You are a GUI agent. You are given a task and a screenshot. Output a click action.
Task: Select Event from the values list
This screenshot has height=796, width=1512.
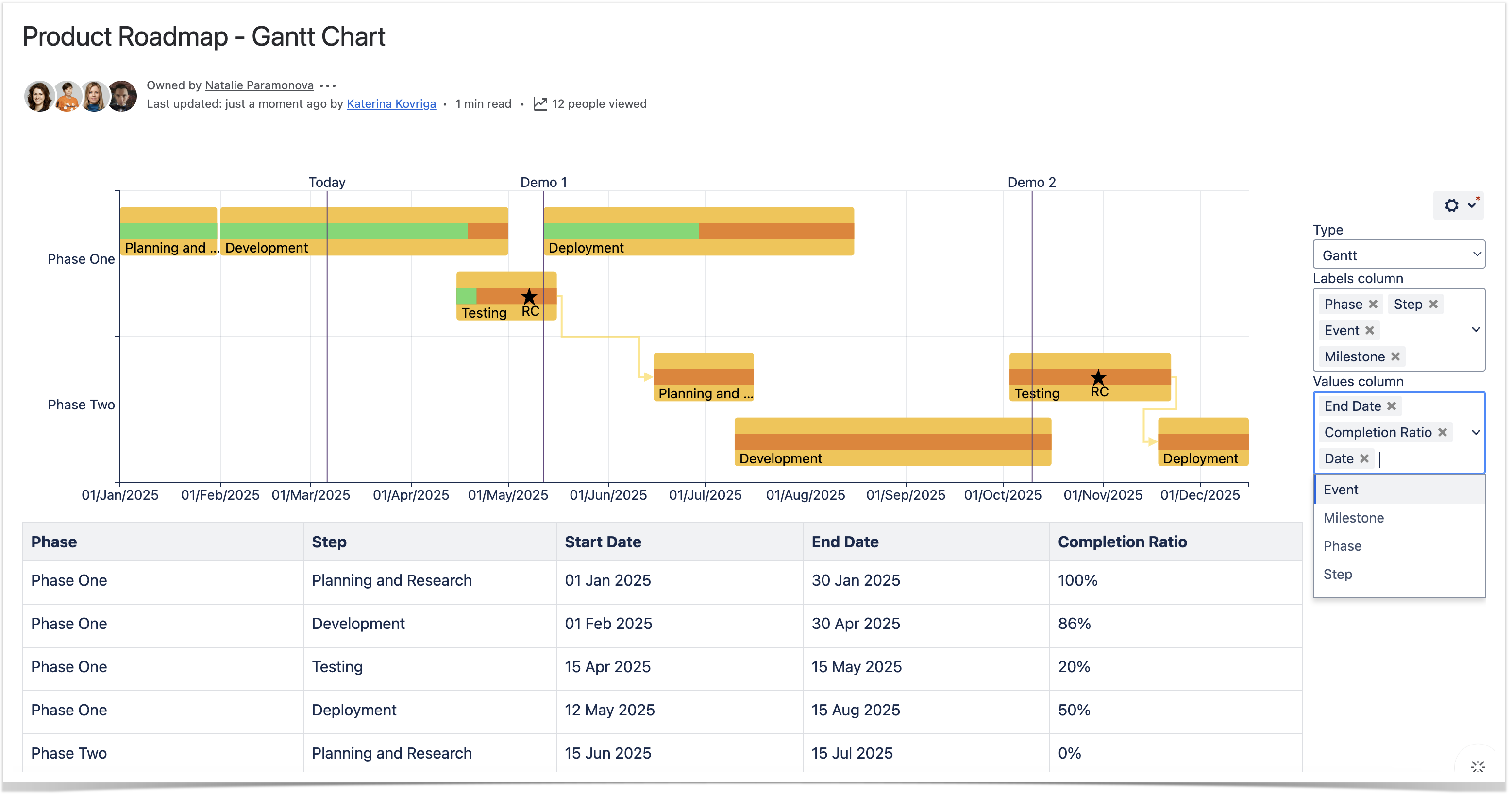[x=1341, y=490]
